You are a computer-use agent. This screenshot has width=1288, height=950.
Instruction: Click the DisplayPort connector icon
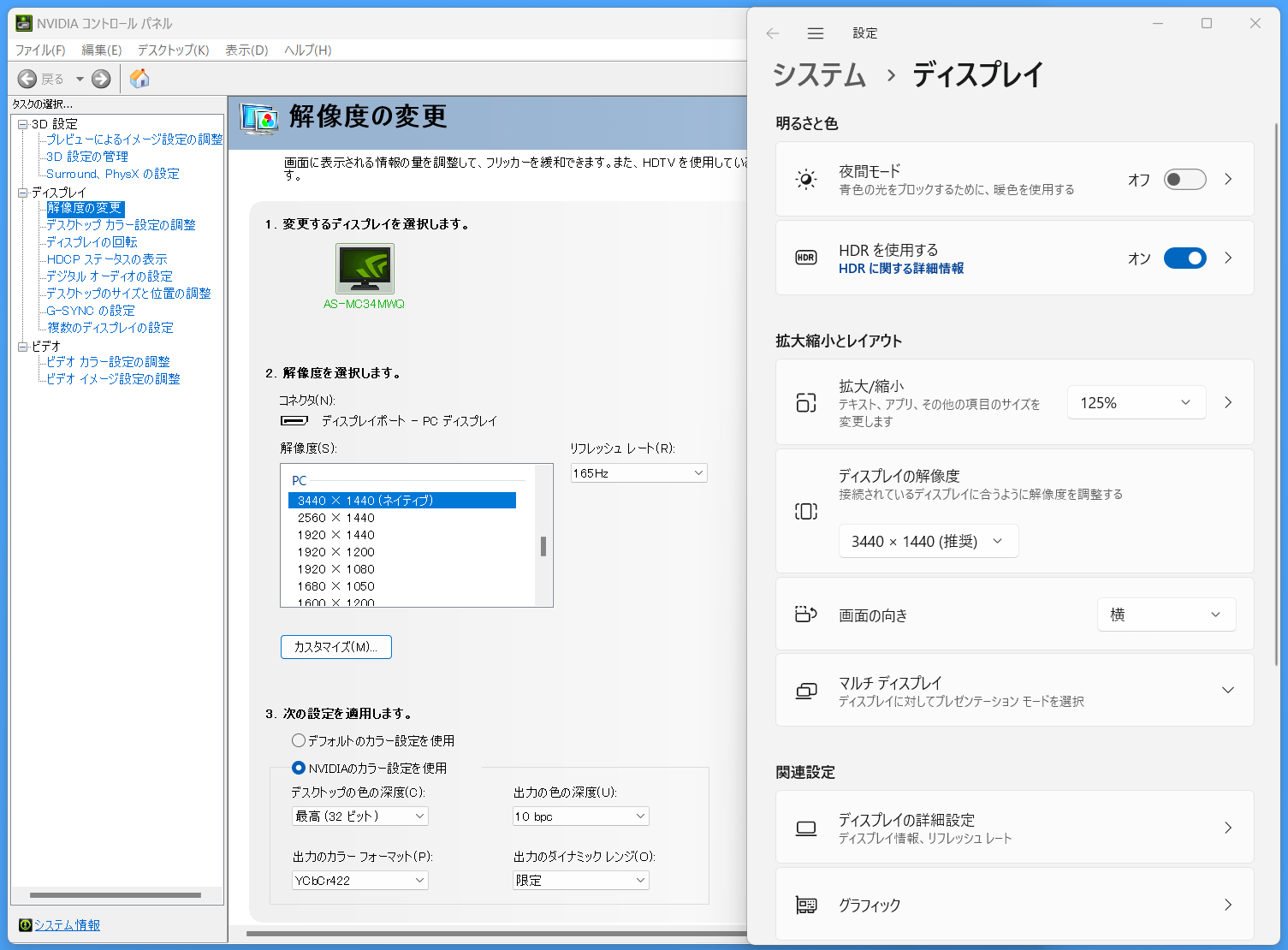coord(294,420)
